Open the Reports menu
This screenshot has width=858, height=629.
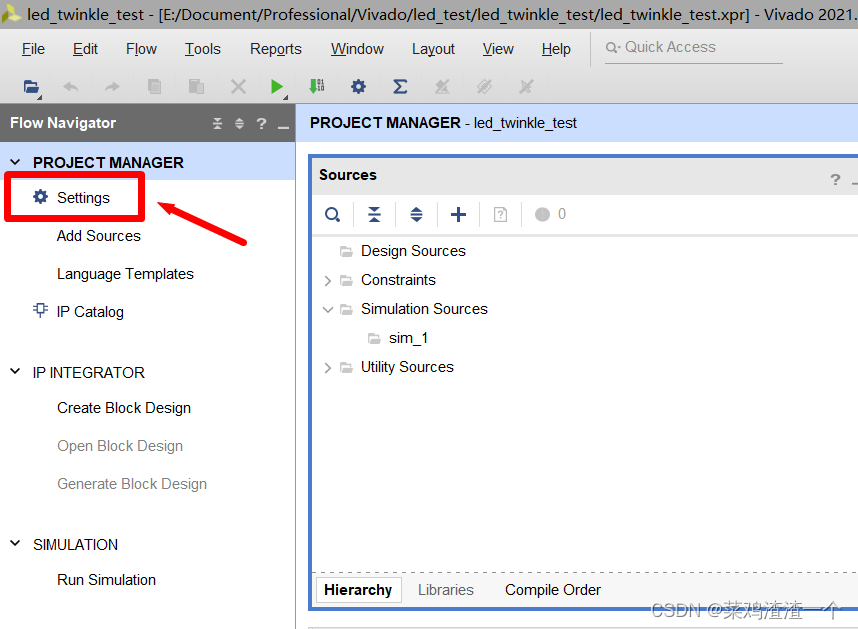click(x=276, y=49)
